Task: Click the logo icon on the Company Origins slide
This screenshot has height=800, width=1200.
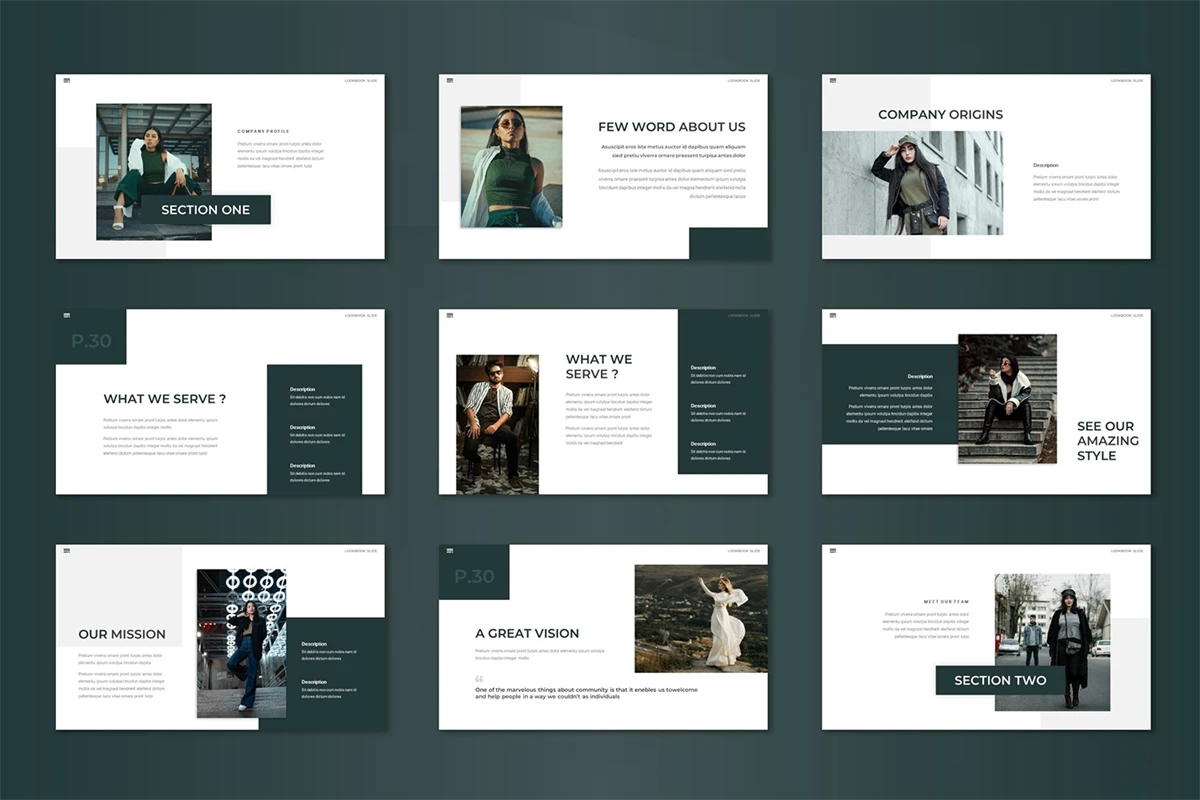Action: (833, 80)
